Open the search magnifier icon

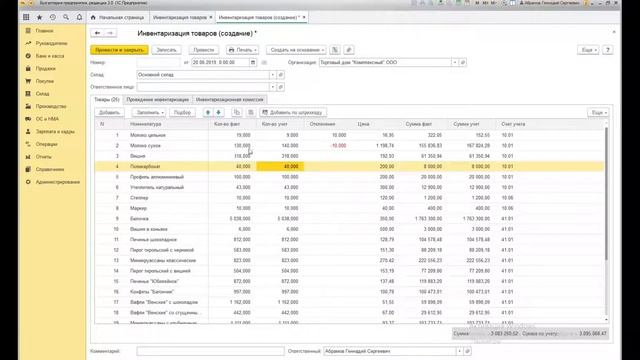tap(66, 18)
